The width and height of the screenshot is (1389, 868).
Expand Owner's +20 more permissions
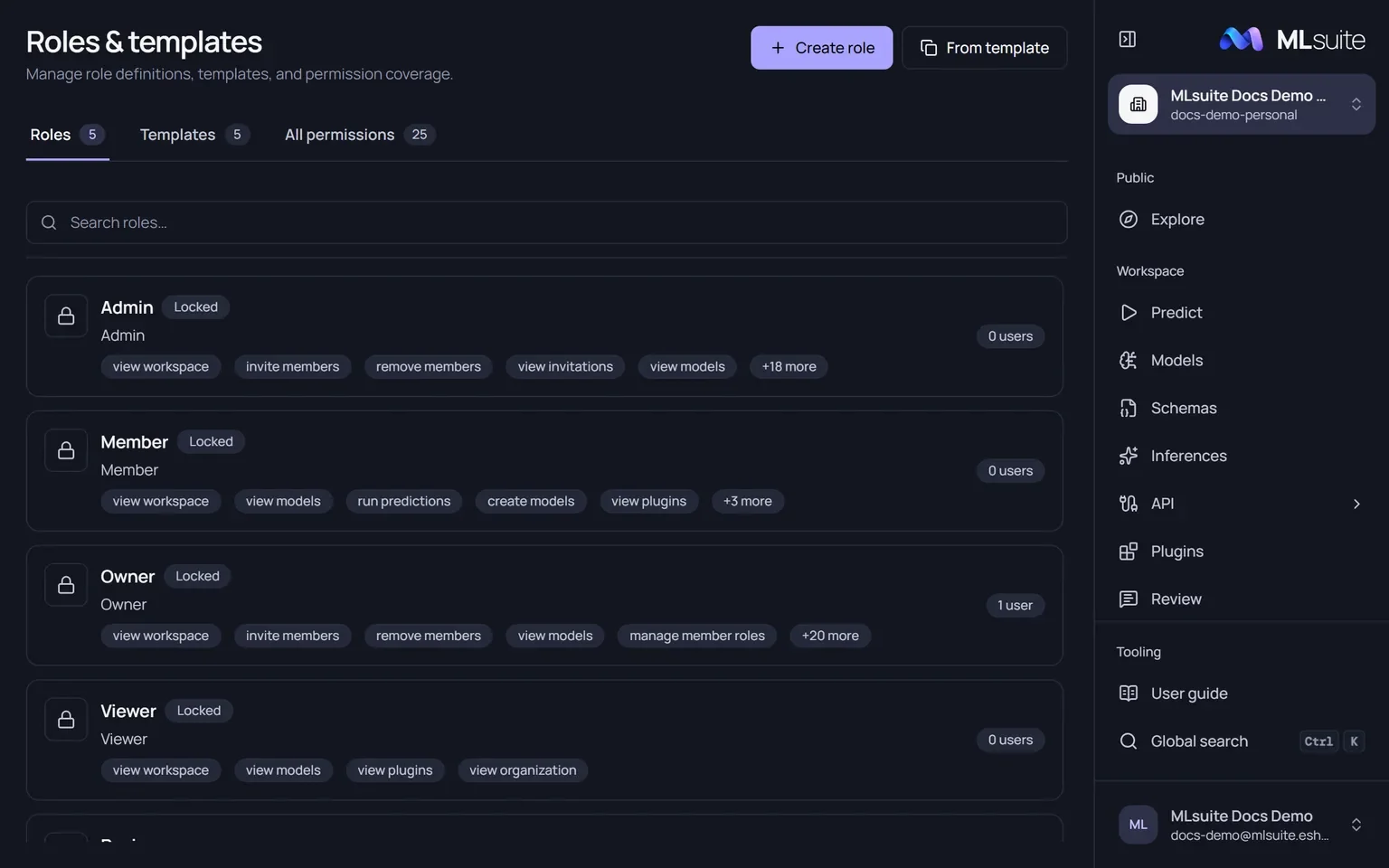tap(830, 636)
